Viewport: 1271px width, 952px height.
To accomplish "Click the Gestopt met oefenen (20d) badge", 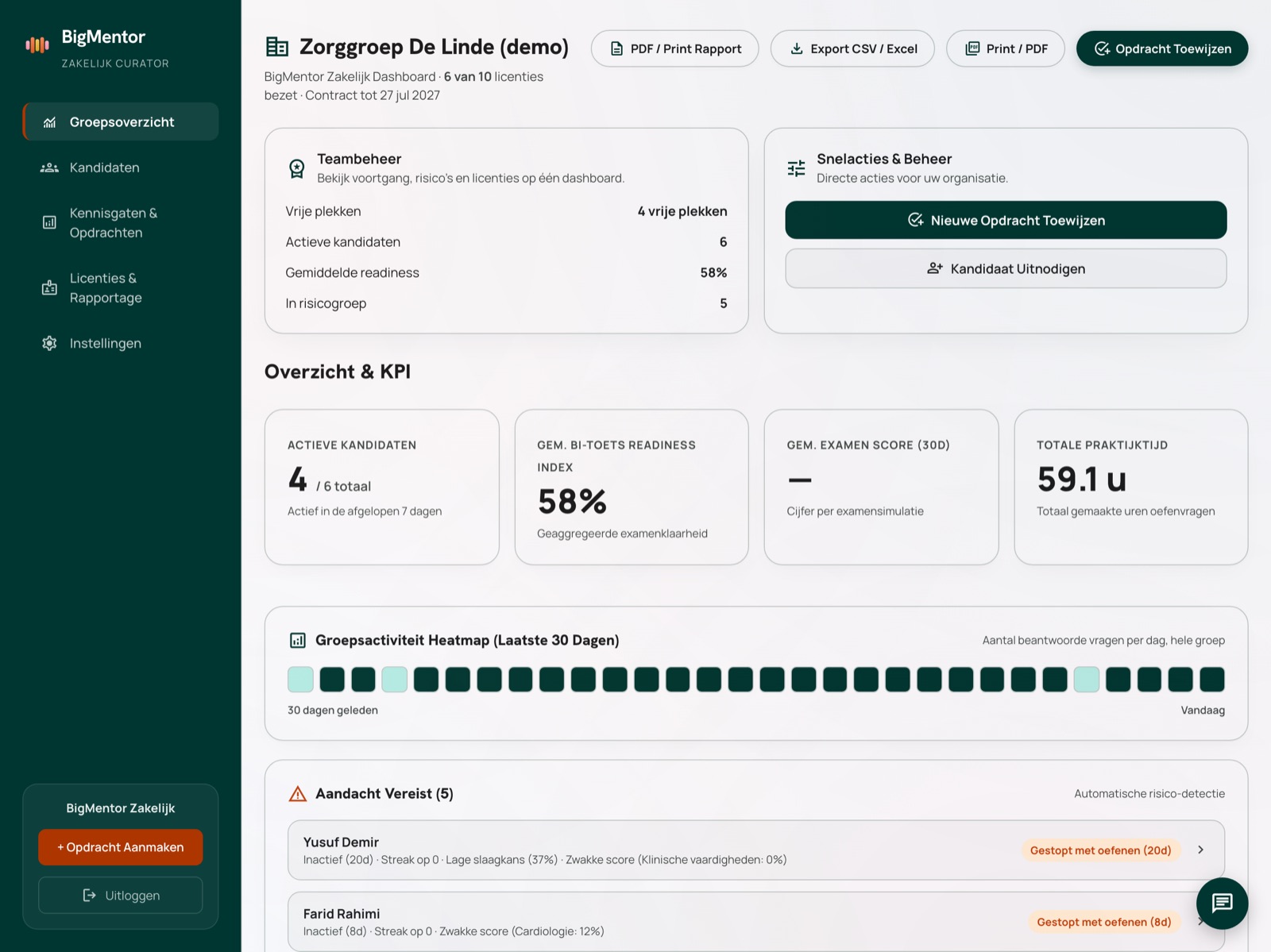I will 1100,850.
